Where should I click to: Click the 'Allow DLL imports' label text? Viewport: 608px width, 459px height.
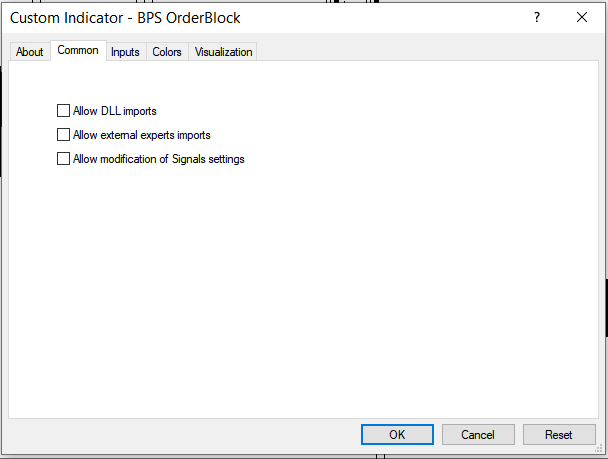click(115, 111)
